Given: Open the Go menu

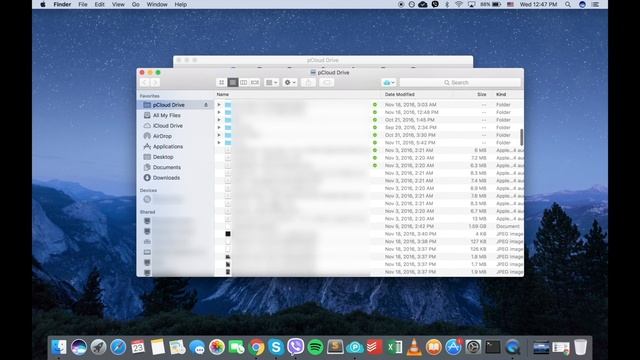Looking at the screenshot, I should pyautogui.click(x=136, y=4).
